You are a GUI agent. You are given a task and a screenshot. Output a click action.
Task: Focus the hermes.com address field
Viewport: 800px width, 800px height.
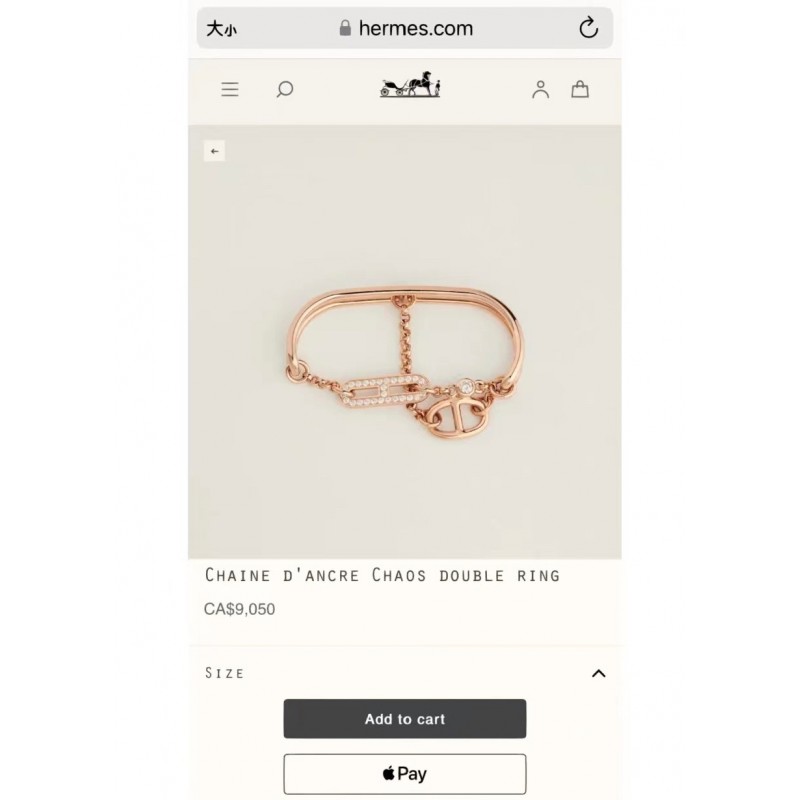(405, 28)
